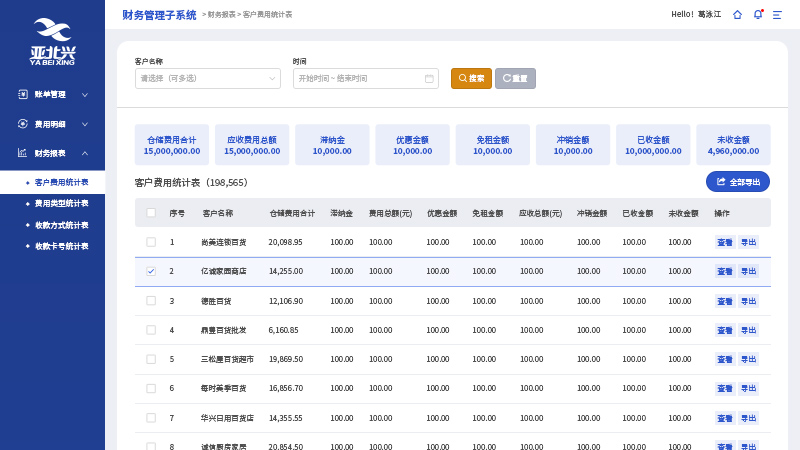Click the amount 19,869.50 in row 5
The image size is (800, 450).
[x=286, y=359]
